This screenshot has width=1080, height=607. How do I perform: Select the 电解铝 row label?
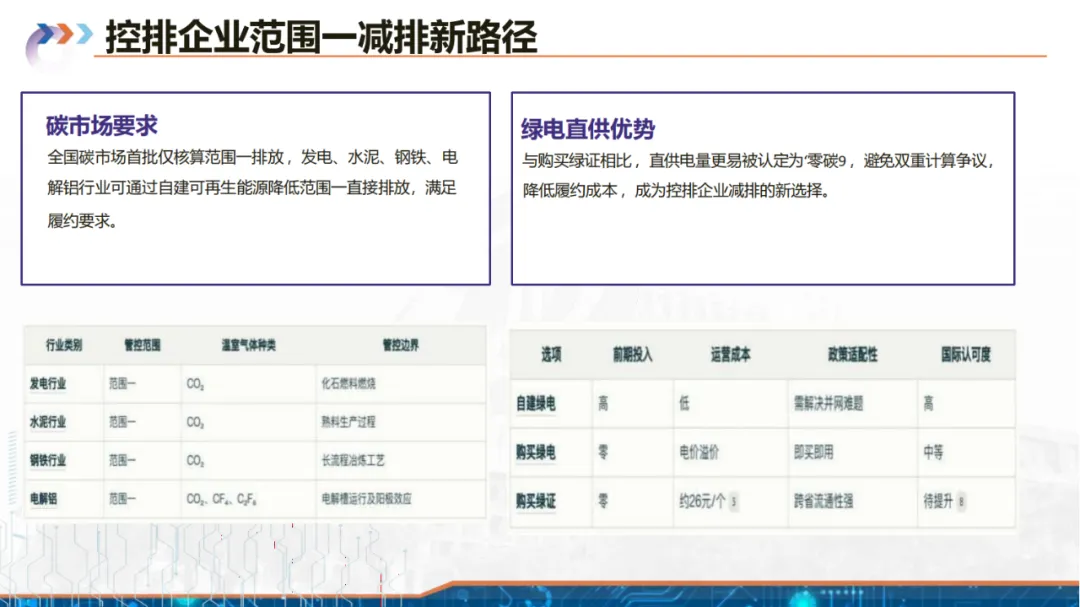click(43, 499)
